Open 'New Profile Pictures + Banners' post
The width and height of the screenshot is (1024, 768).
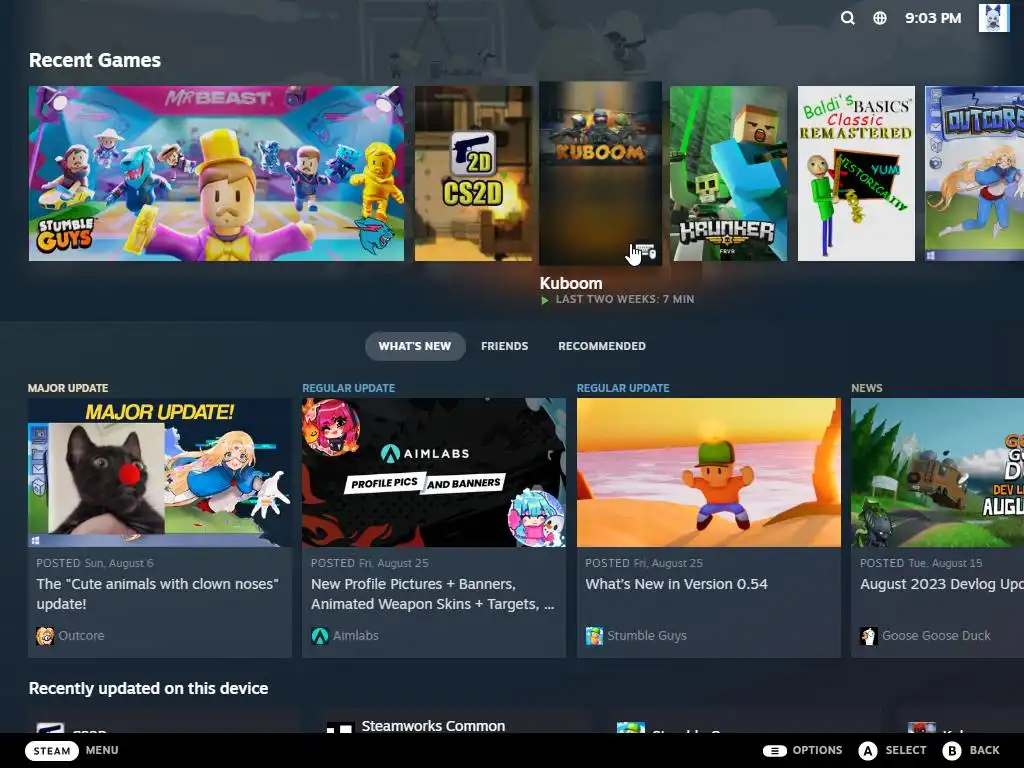(432, 594)
